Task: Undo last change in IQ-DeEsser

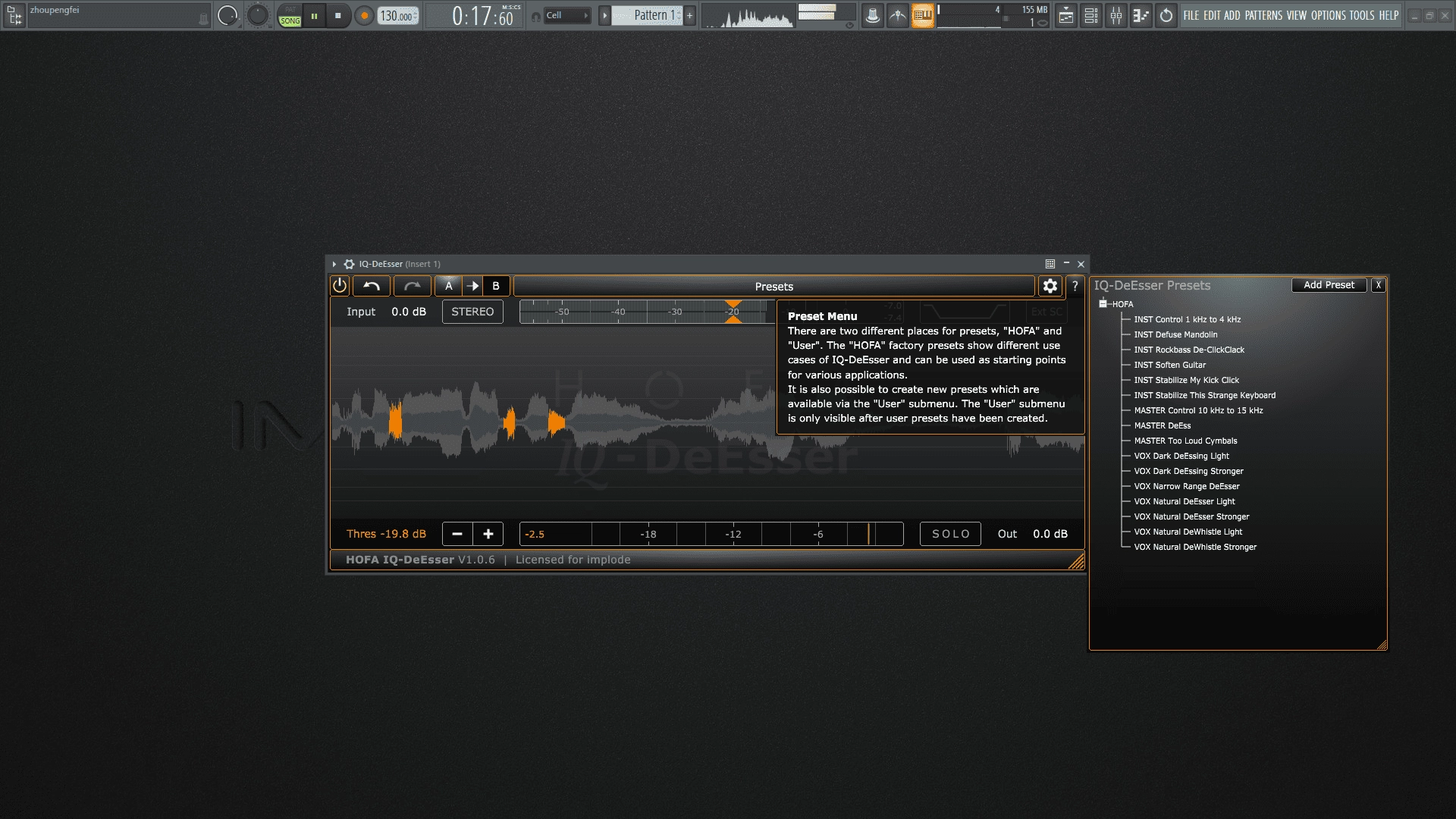Action: [372, 286]
